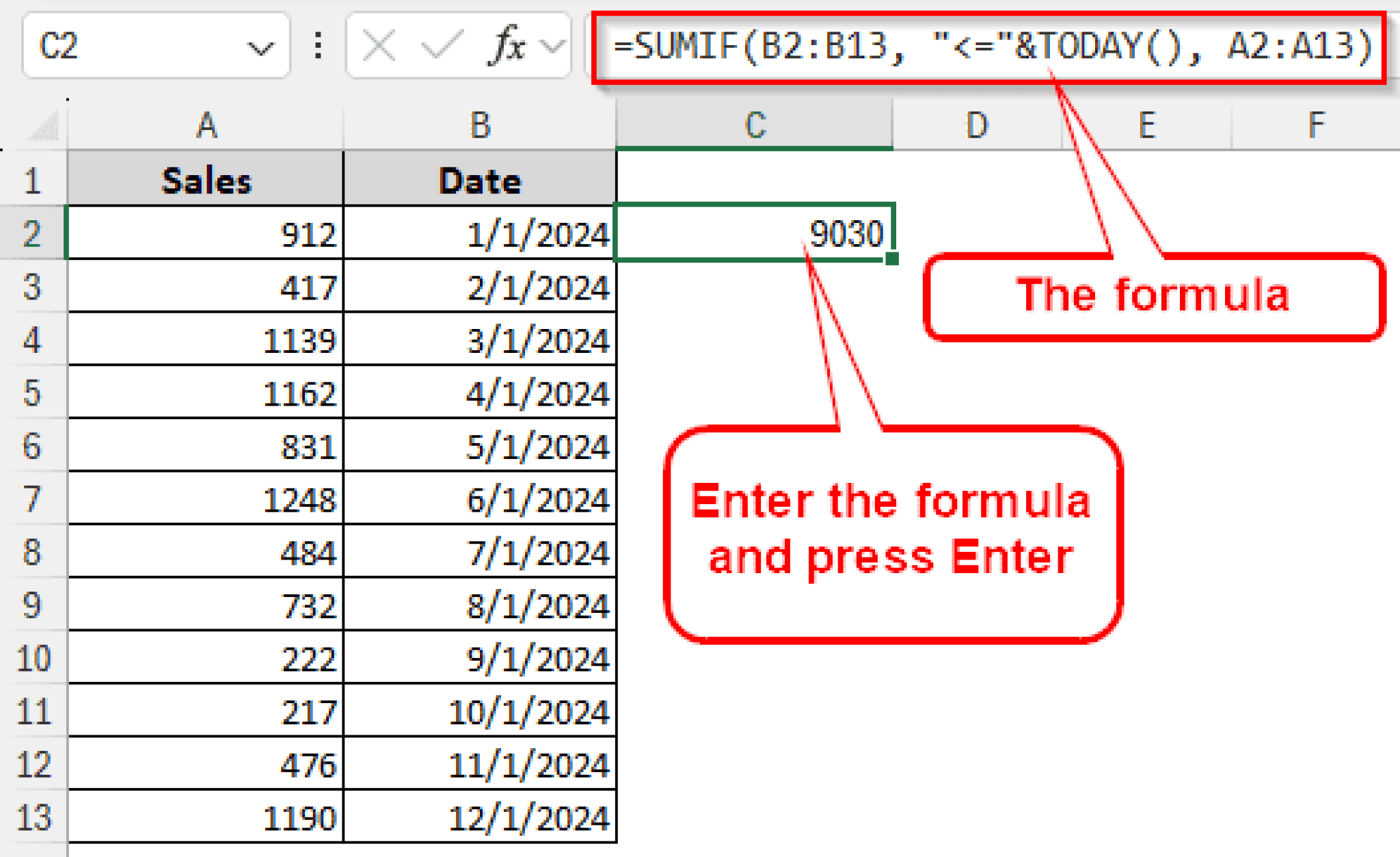The image size is (1400, 857).
Task: Select column A header
Action: [x=206, y=126]
